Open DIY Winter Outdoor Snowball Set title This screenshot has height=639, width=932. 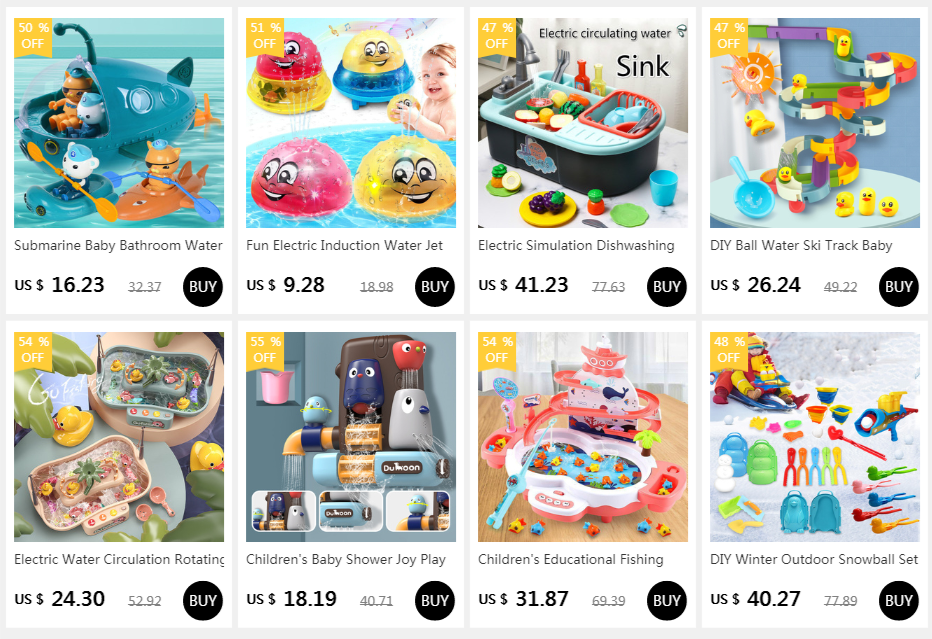point(814,559)
